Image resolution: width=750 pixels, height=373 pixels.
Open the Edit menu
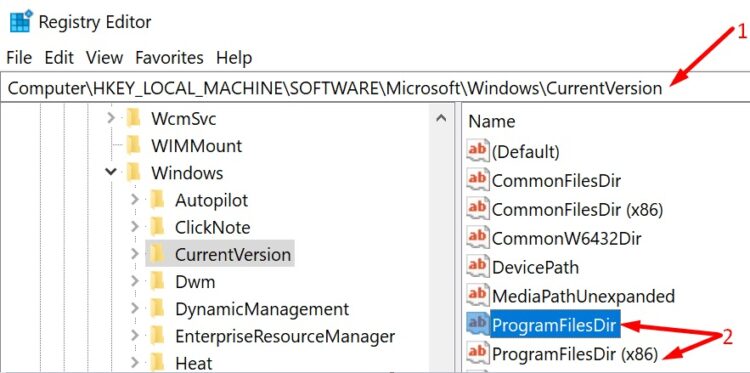coord(59,58)
